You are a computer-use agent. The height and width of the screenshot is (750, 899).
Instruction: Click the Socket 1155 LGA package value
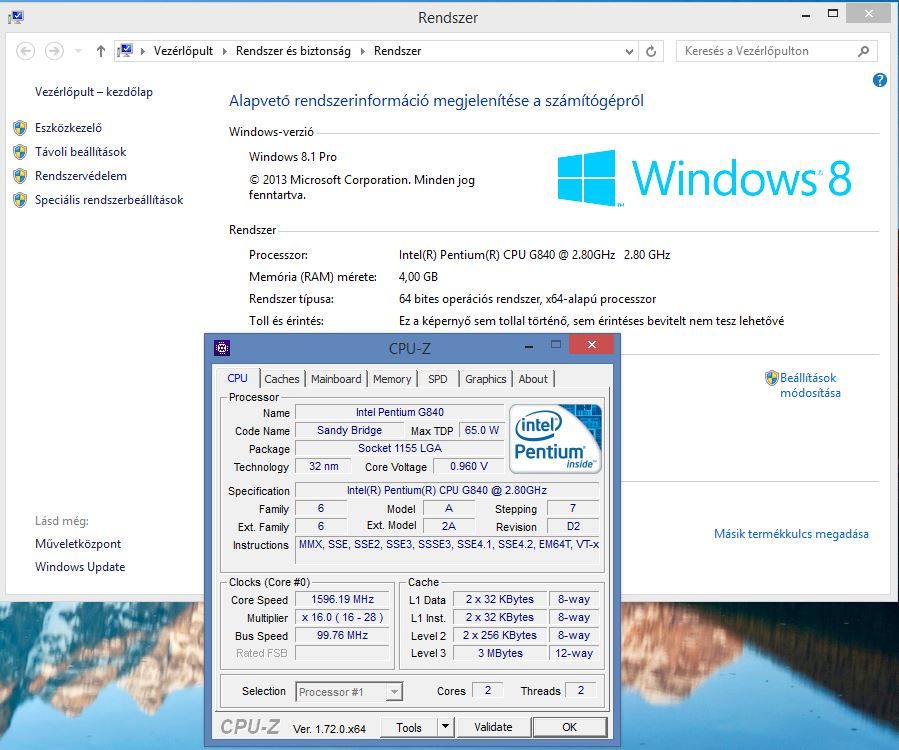(400, 448)
